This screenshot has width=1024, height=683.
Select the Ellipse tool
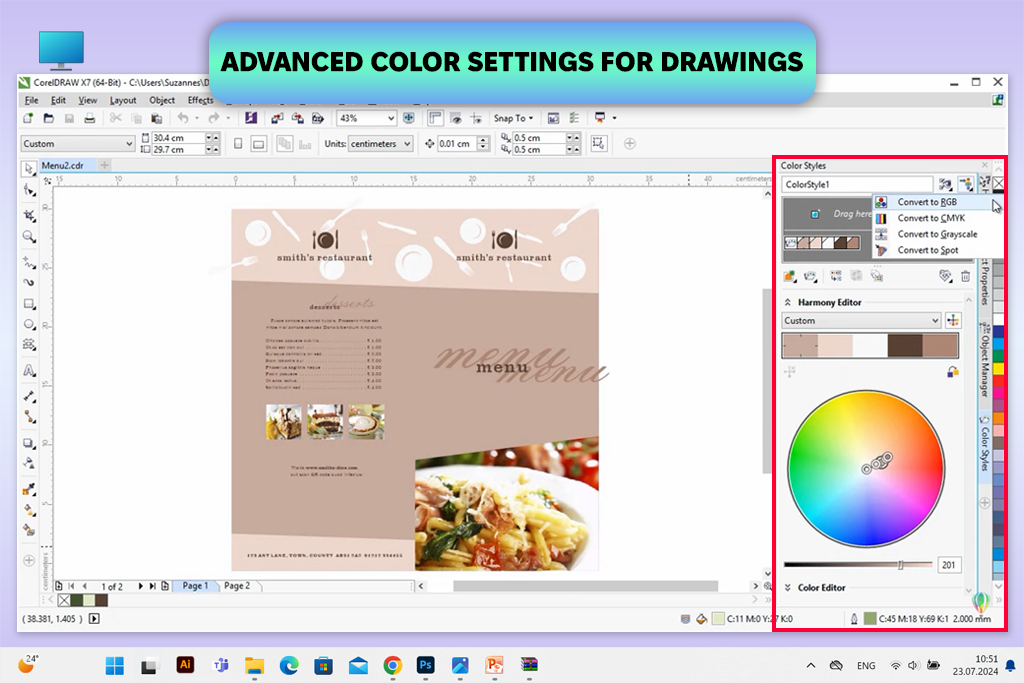click(29, 325)
